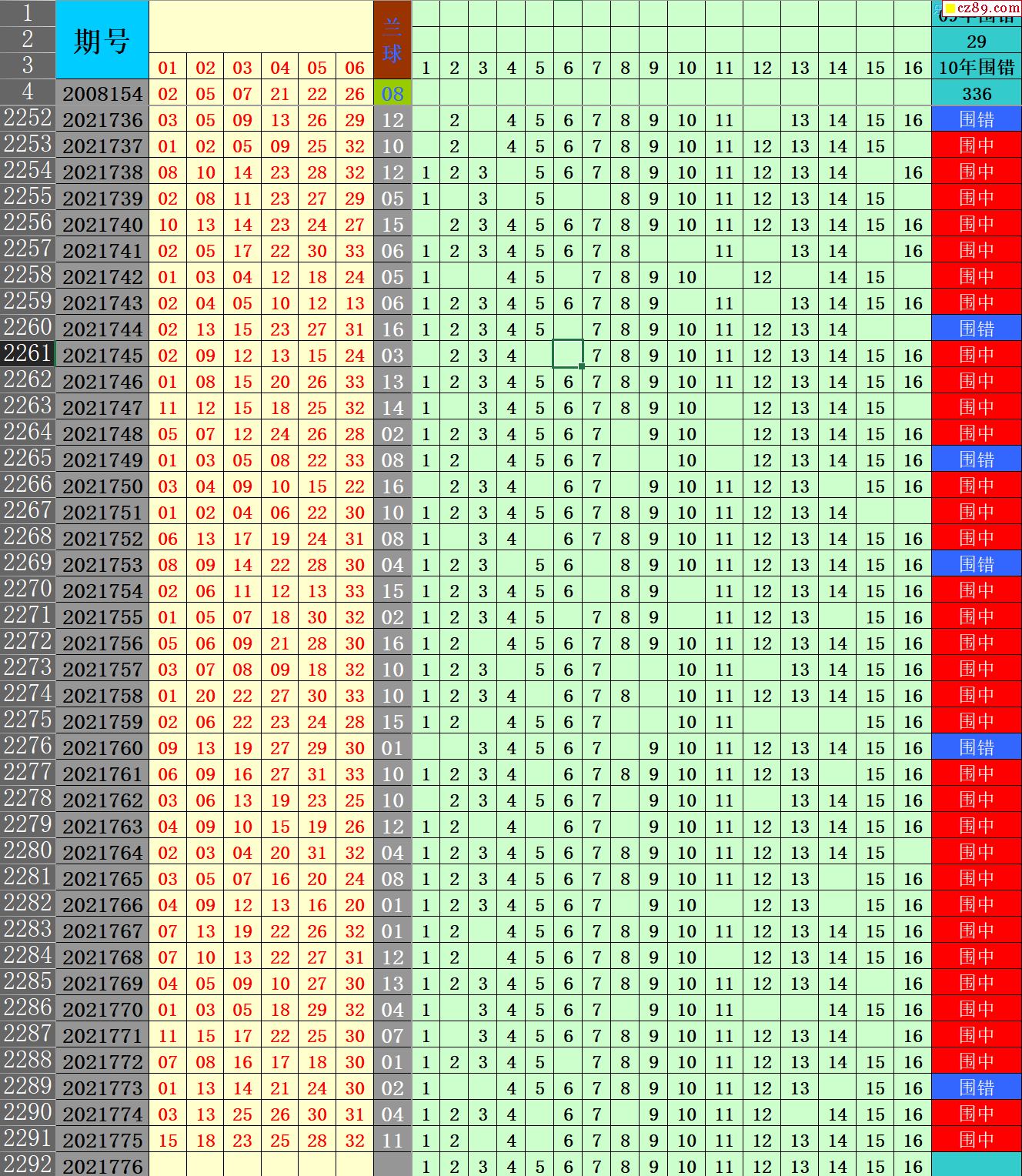Click the cell showing 336
The width and height of the screenshot is (1022, 1176).
point(977,93)
